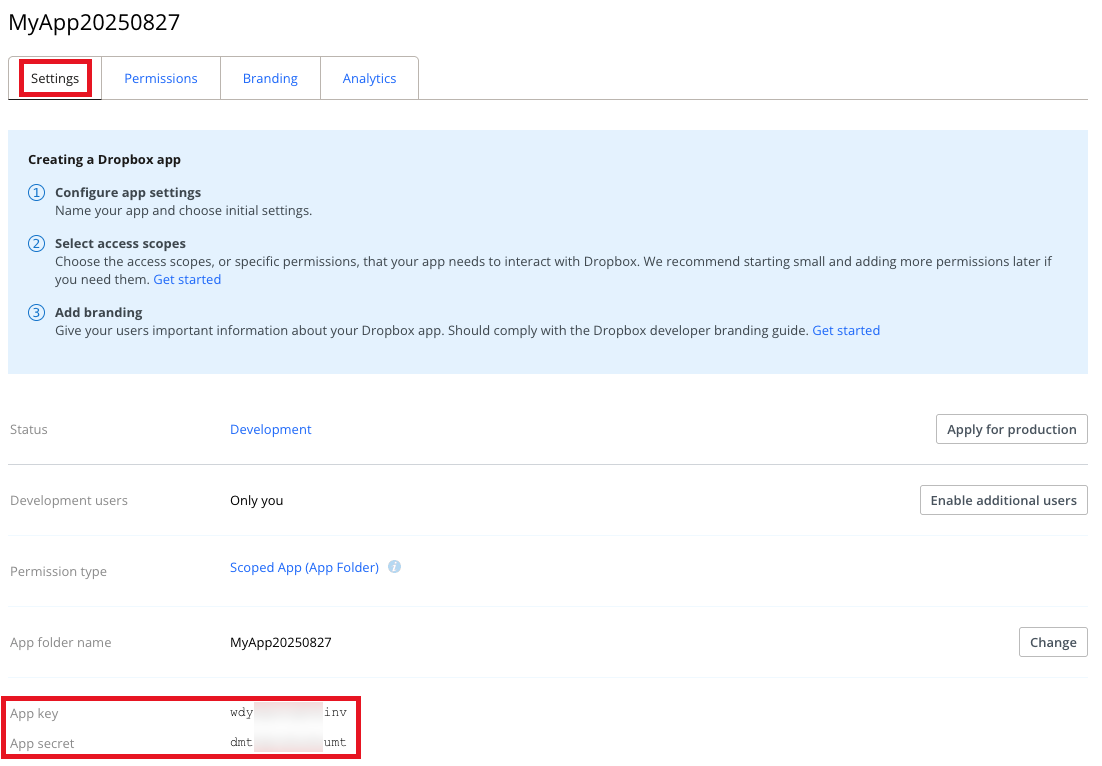The image size is (1102, 766).
Task: Open the Branding tab
Action: (x=270, y=77)
